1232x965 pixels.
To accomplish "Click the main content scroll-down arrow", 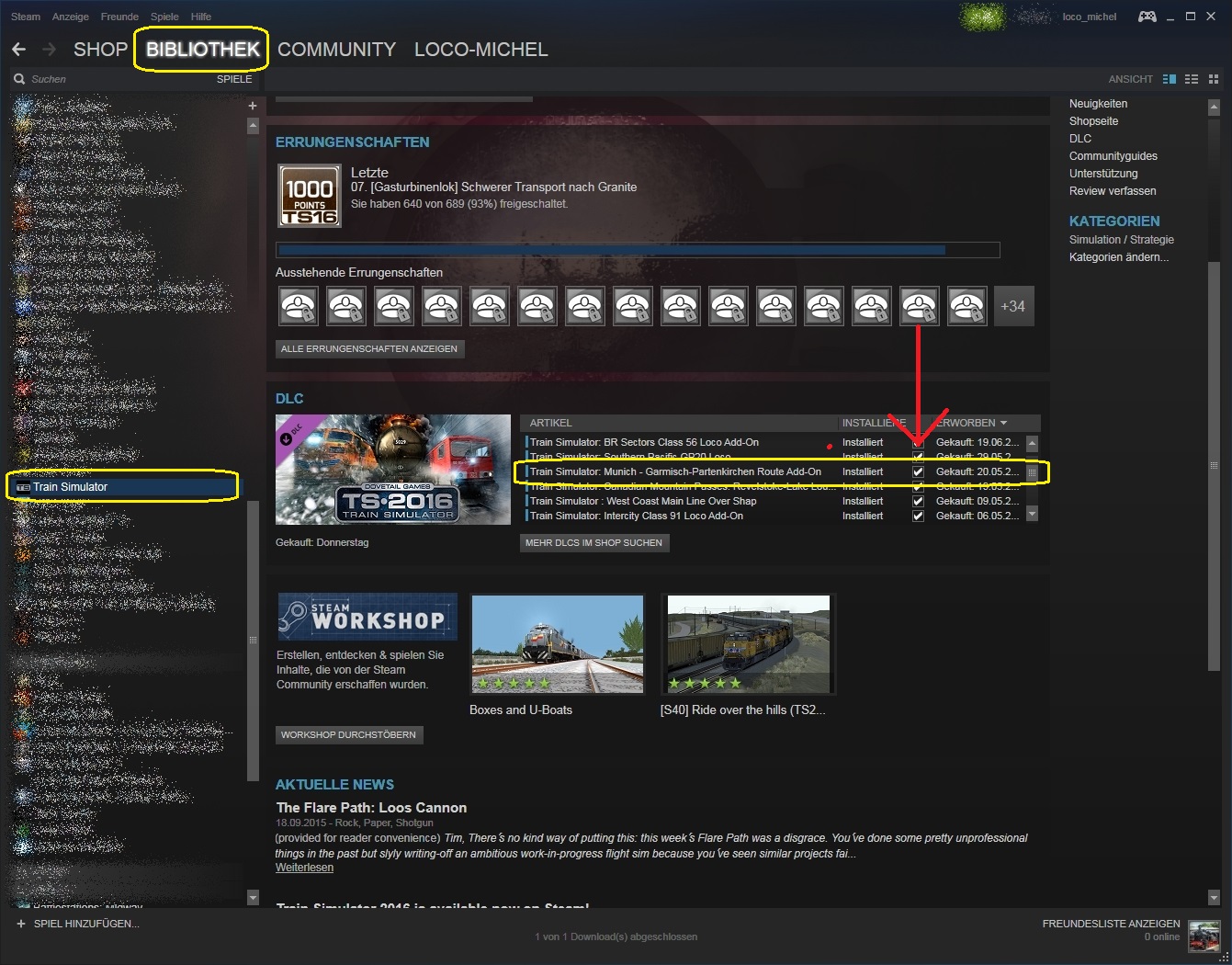I will coord(1213,897).
